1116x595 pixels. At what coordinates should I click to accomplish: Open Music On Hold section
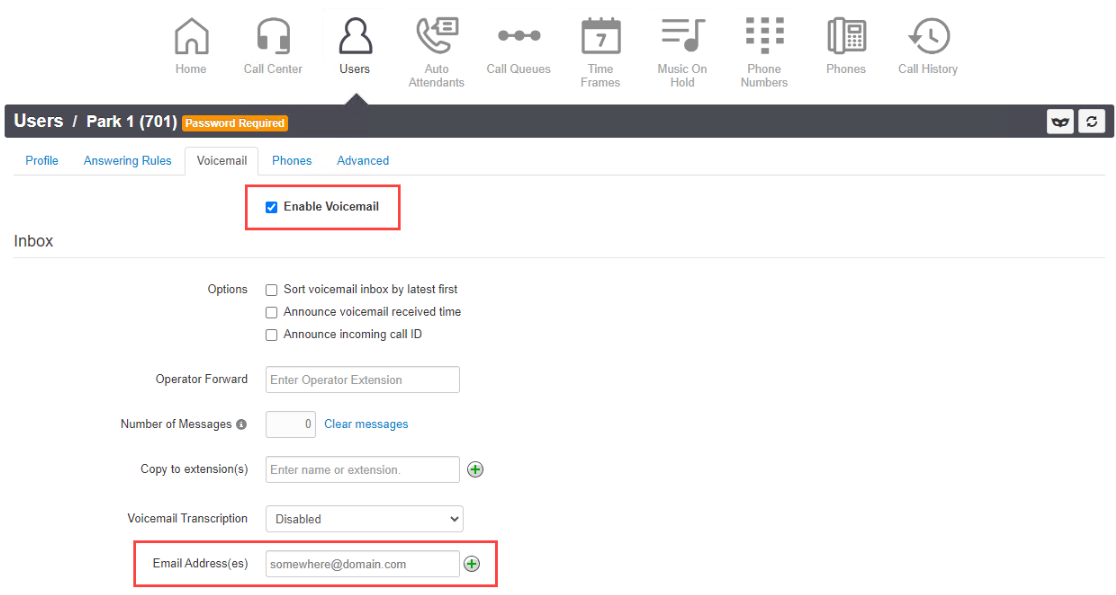[x=682, y=52]
